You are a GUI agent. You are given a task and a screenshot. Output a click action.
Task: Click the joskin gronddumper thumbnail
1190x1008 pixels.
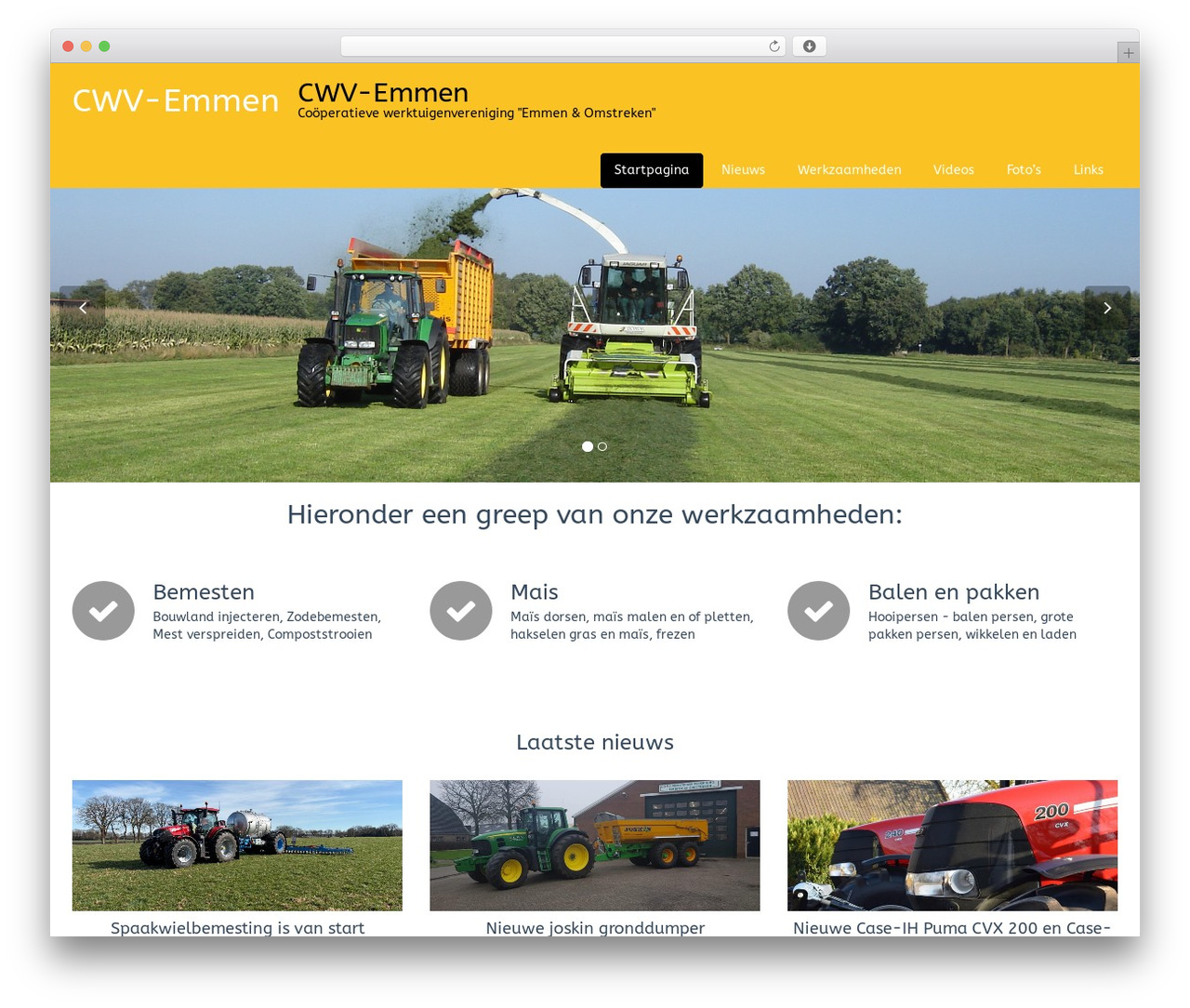(x=595, y=845)
